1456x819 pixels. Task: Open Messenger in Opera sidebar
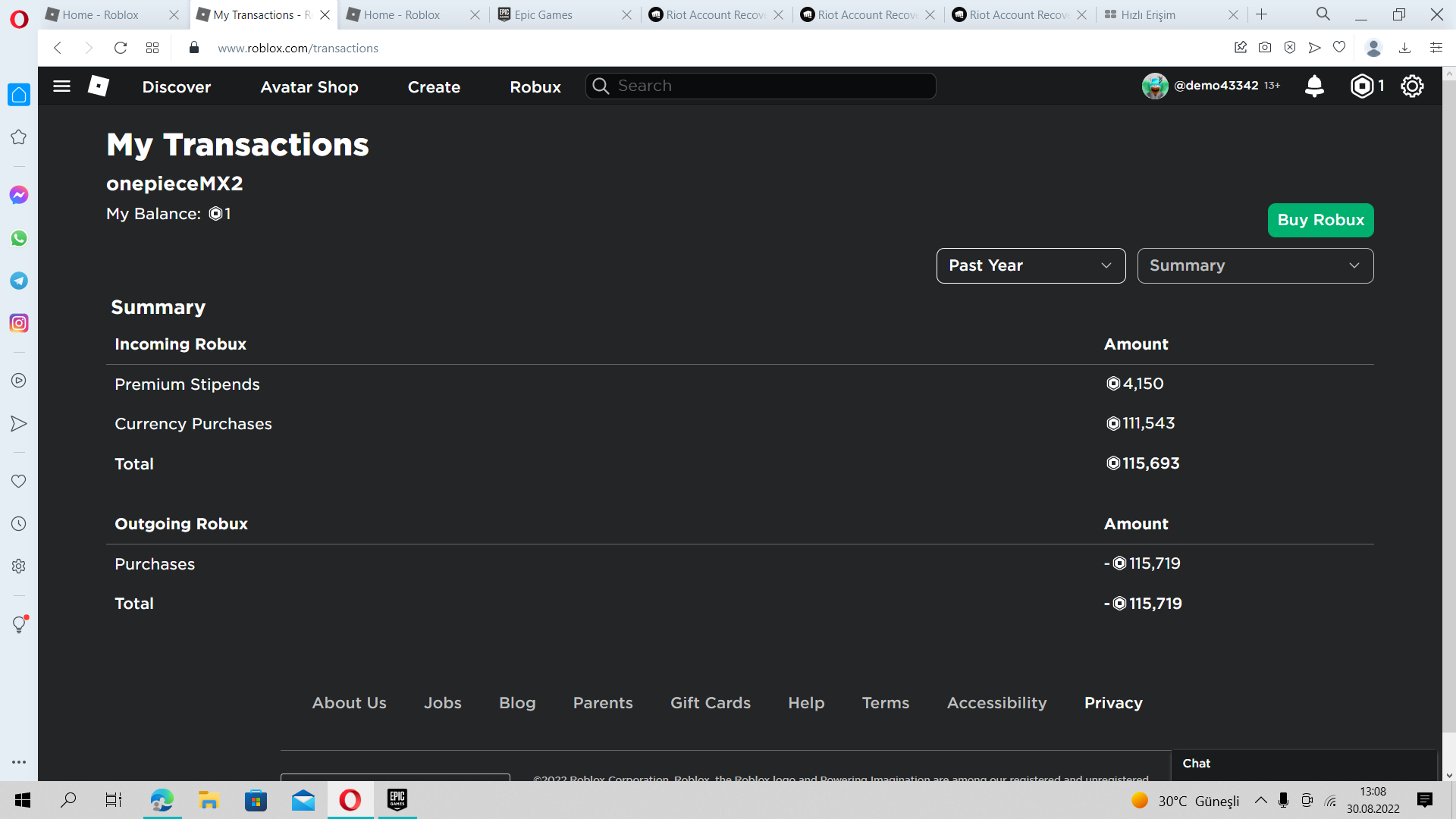[19, 196]
